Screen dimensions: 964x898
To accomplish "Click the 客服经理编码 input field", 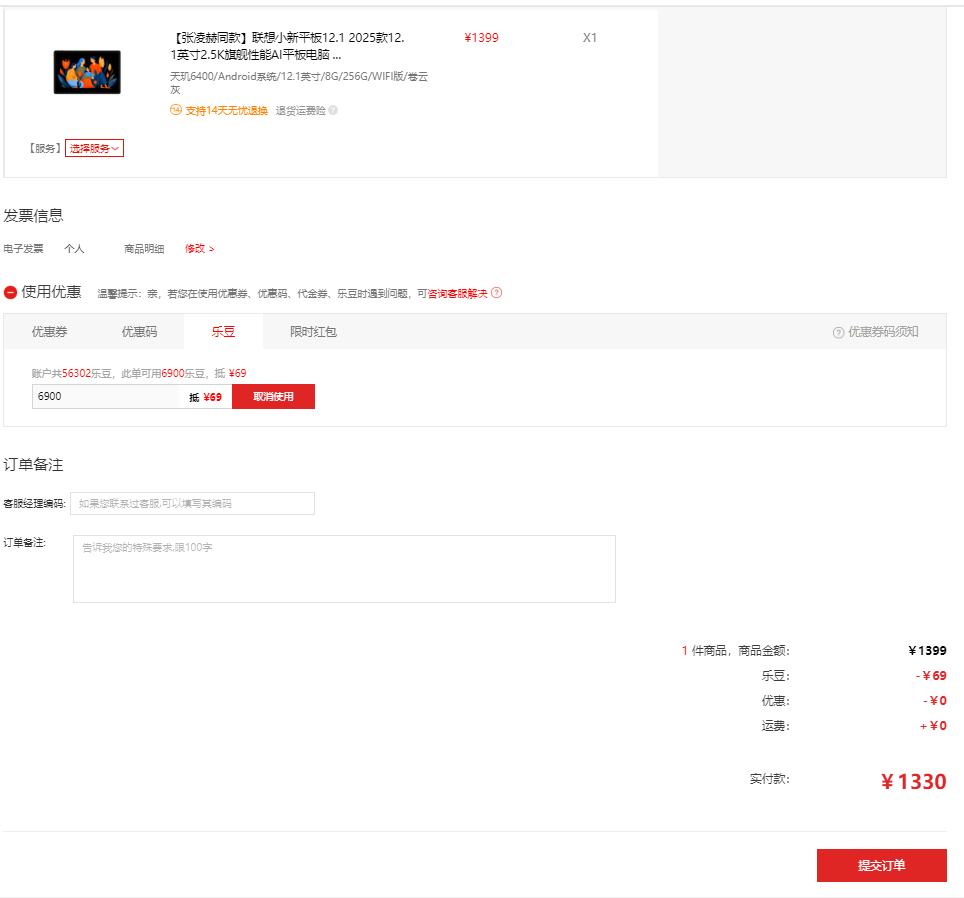I will tap(192, 503).
